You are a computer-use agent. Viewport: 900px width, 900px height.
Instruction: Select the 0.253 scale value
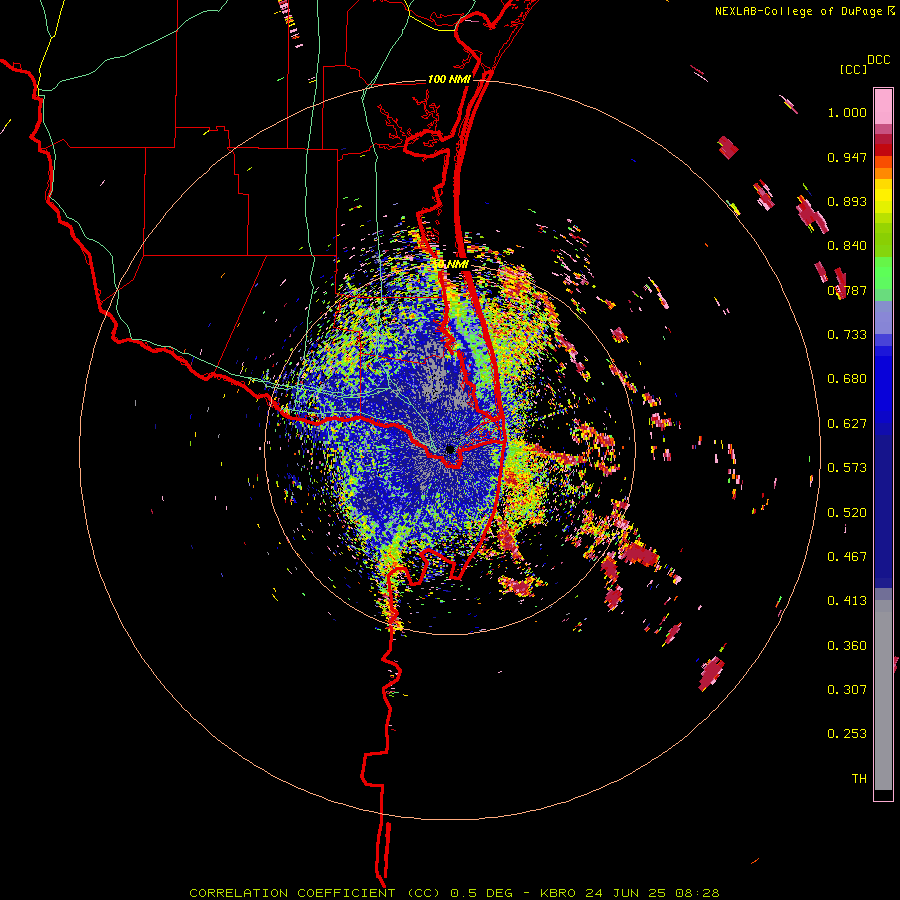point(847,734)
